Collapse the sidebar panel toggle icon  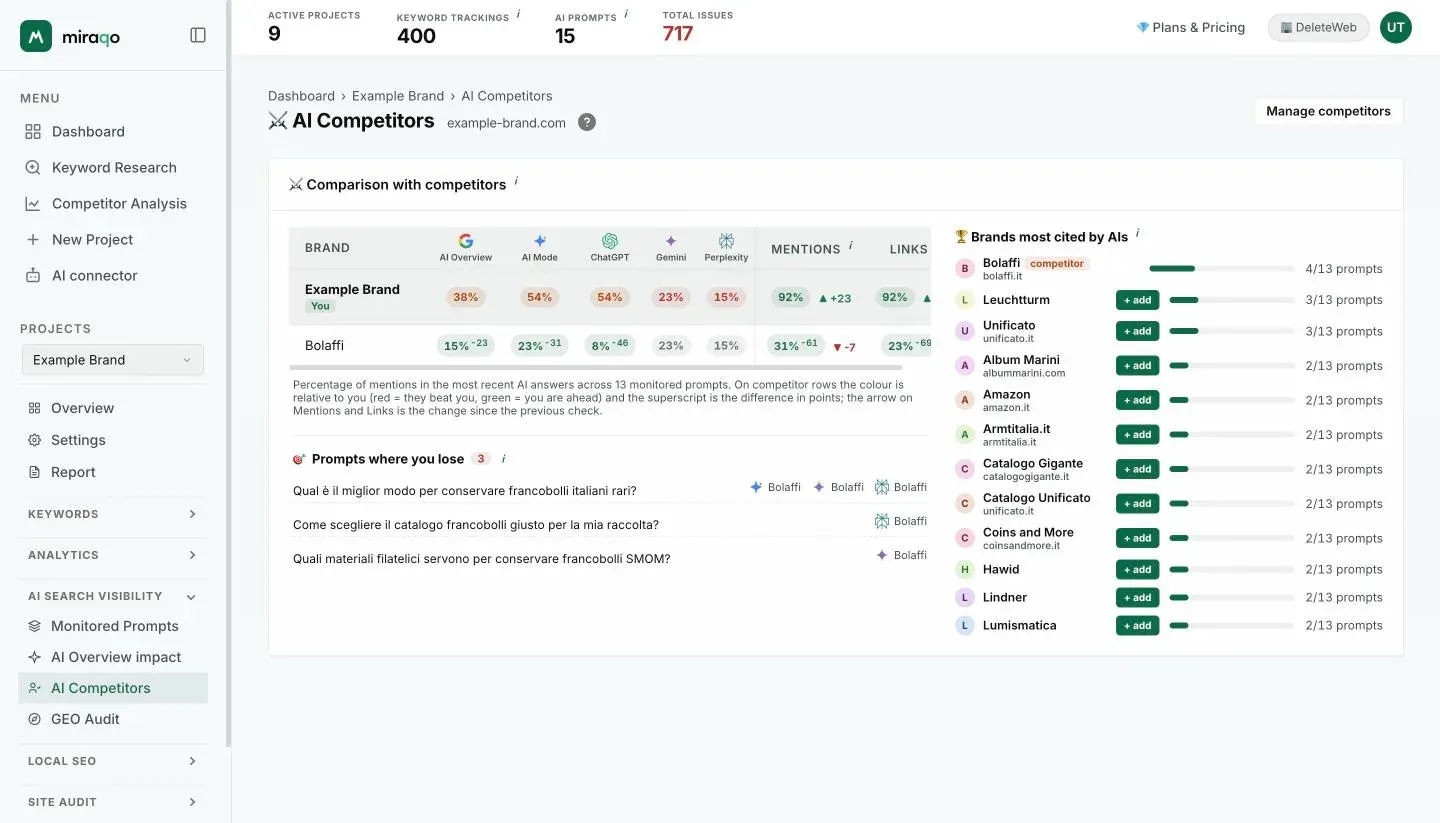click(198, 35)
